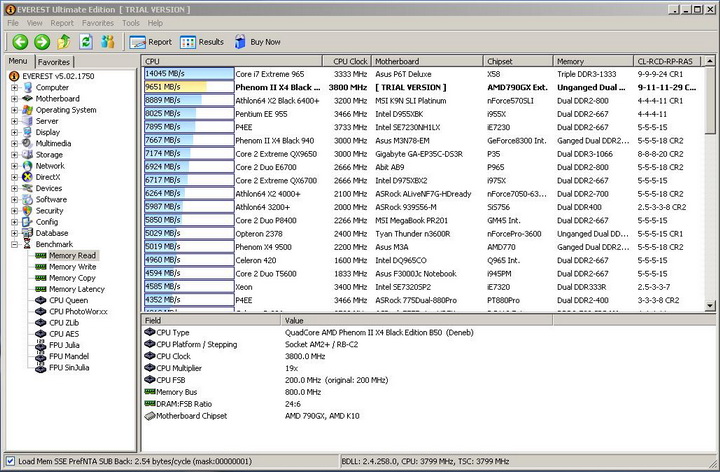This screenshot has width=720, height=472.
Task: Click the Buy Now toolbar button
Action: 258,42
